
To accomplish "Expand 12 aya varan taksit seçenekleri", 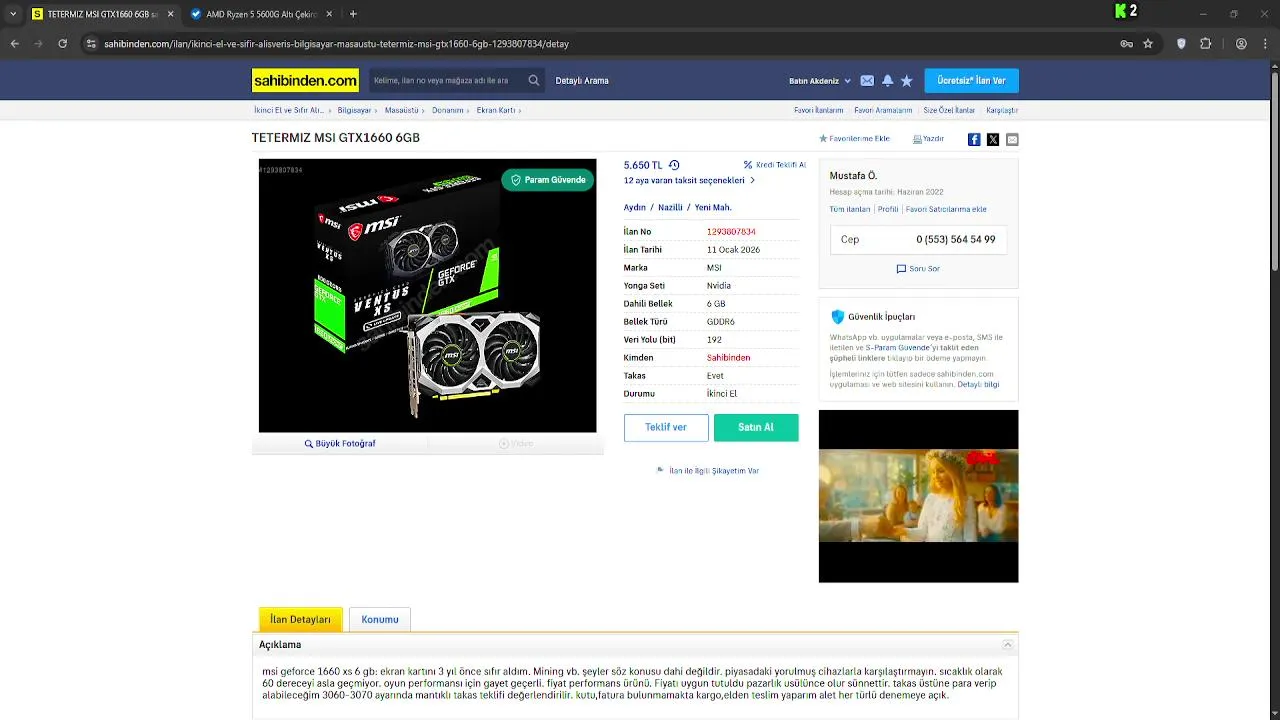I will [x=689, y=181].
